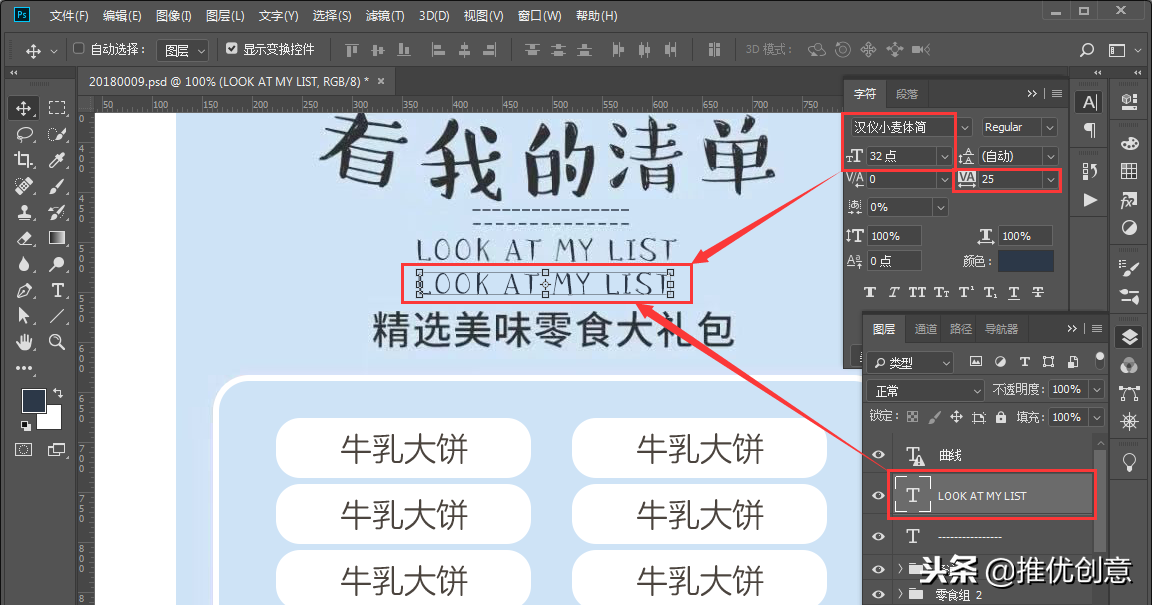Click the vertical scale 100% field
Viewport: 1152px width, 605px height.
pyautogui.click(x=894, y=236)
